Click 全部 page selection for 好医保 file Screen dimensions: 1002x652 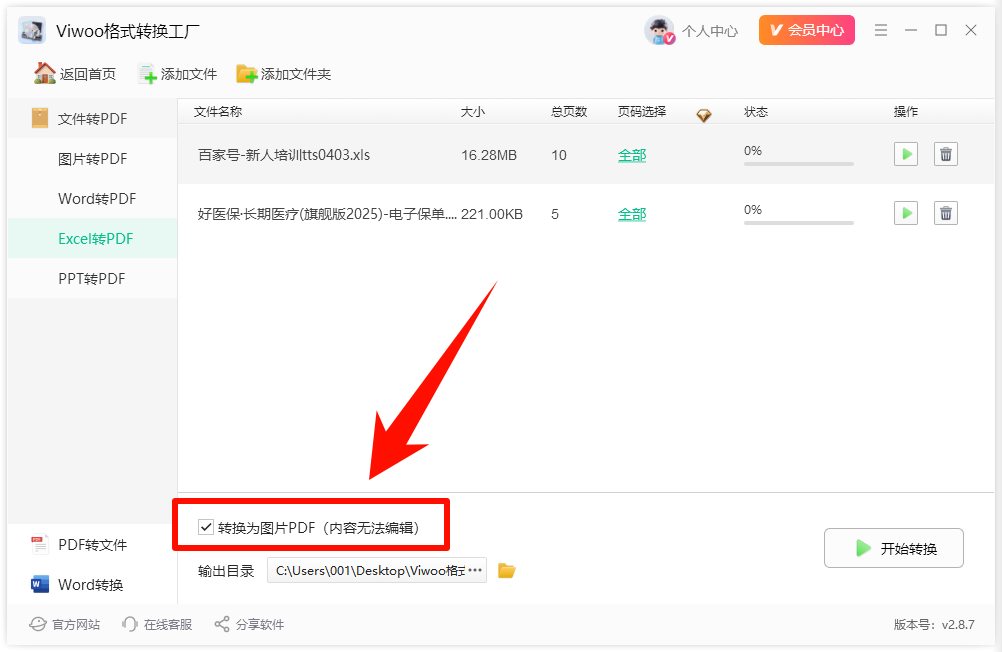pos(632,214)
